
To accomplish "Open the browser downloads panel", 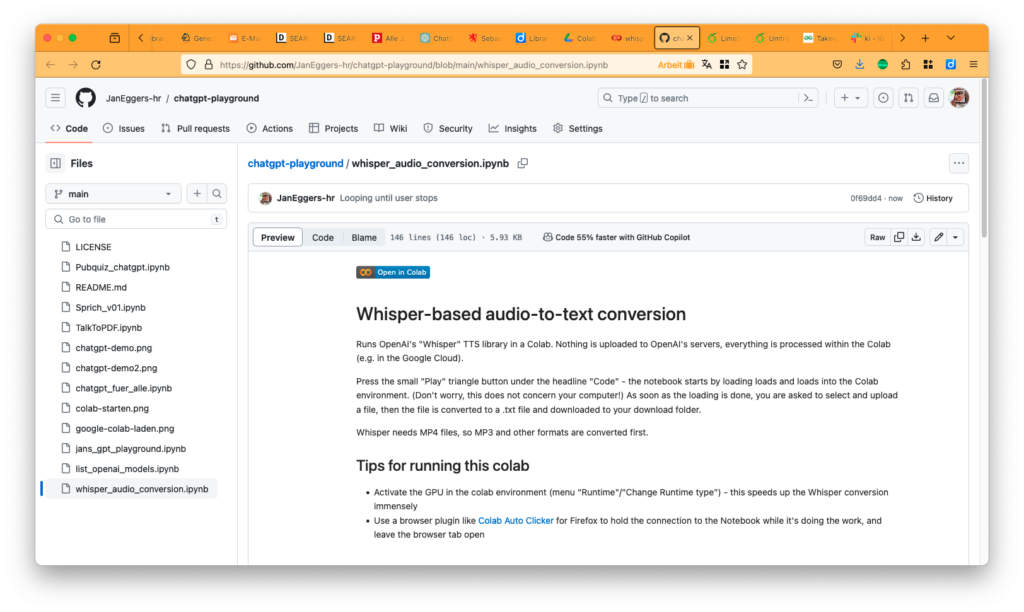I will click(x=859, y=65).
